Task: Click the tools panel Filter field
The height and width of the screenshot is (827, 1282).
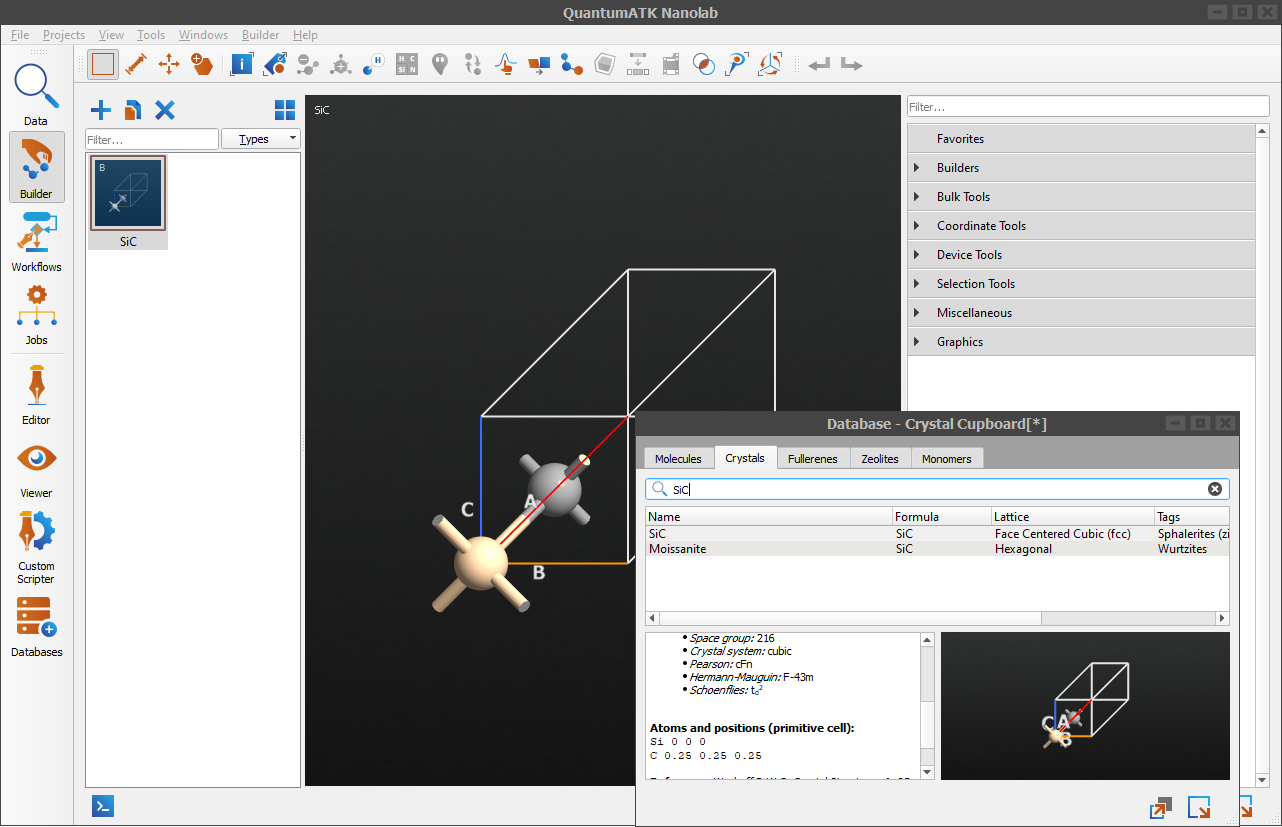Action: pos(1087,106)
